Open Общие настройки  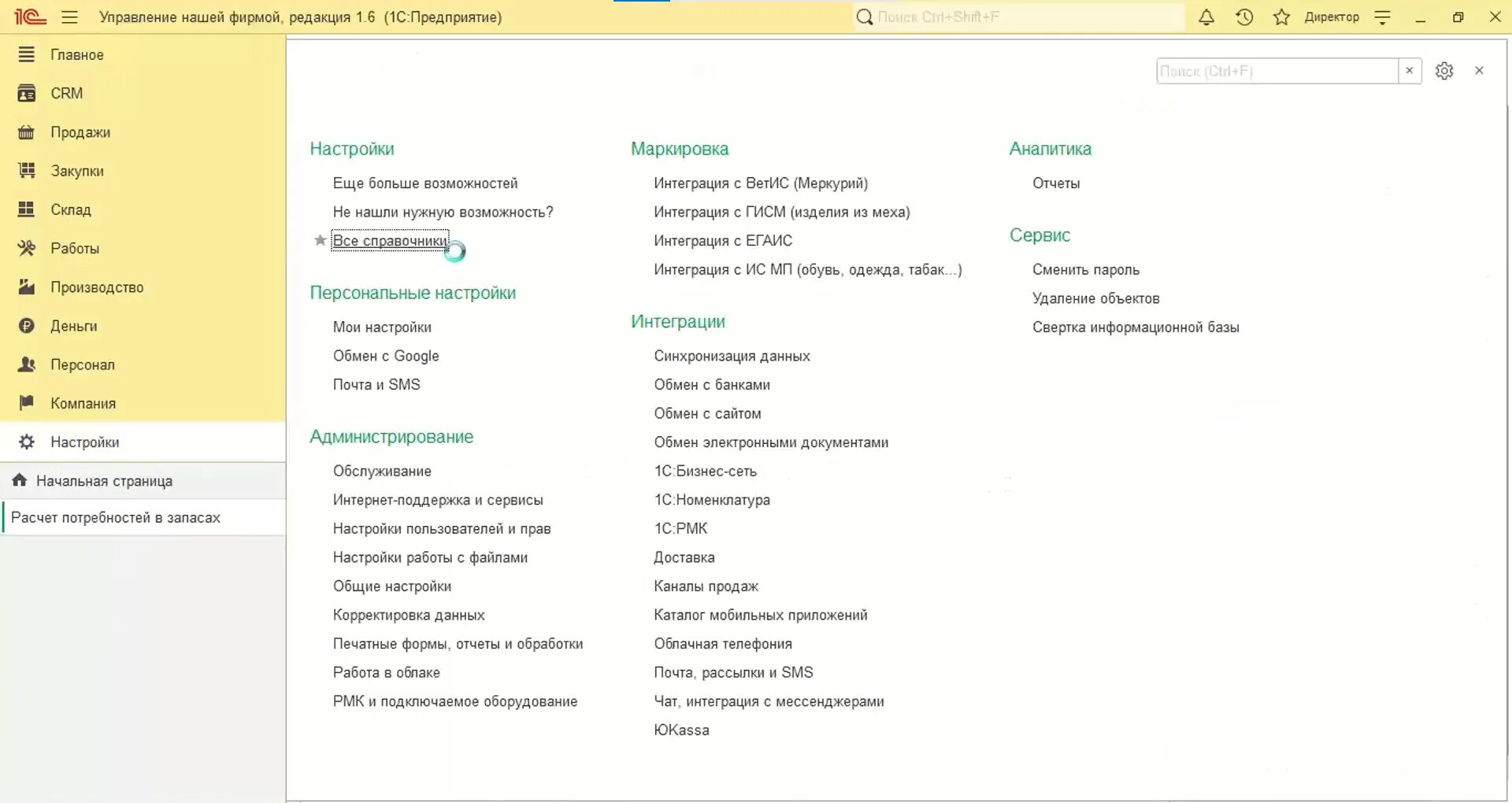click(x=392, y=586)
